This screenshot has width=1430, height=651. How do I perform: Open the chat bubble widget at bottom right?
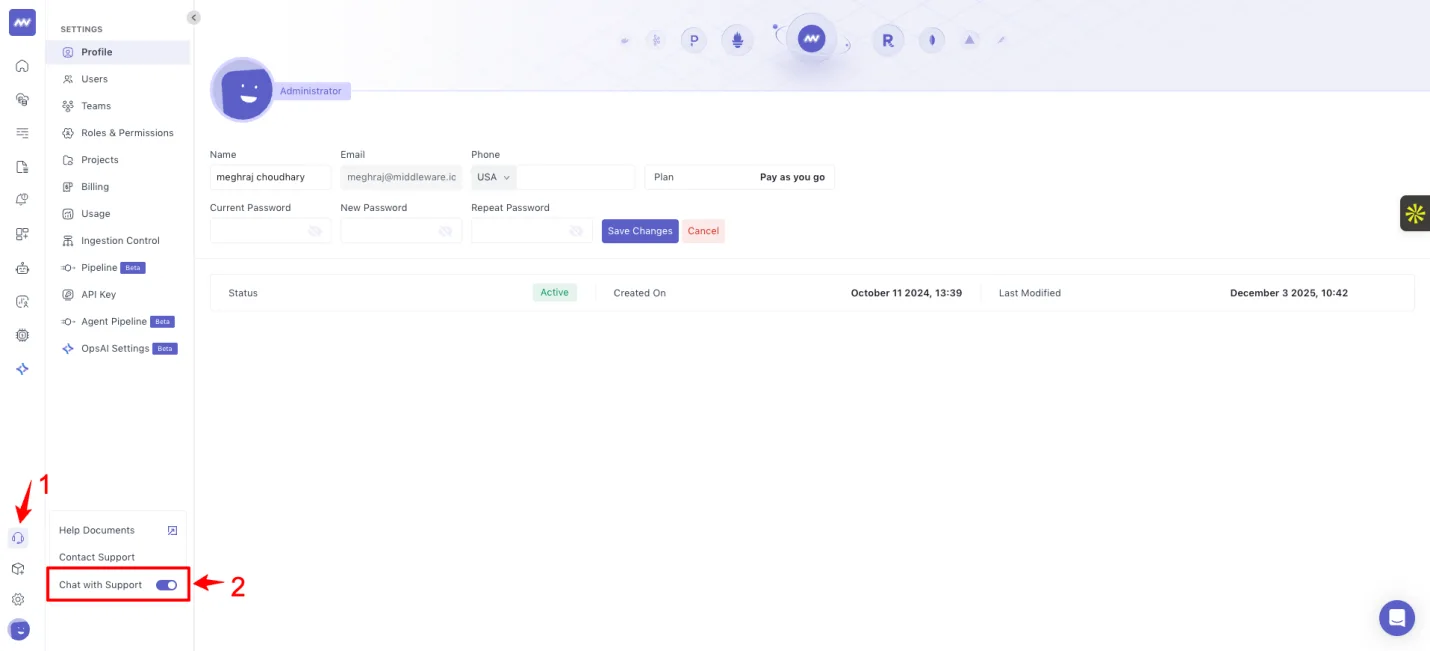click(1397, 618)
